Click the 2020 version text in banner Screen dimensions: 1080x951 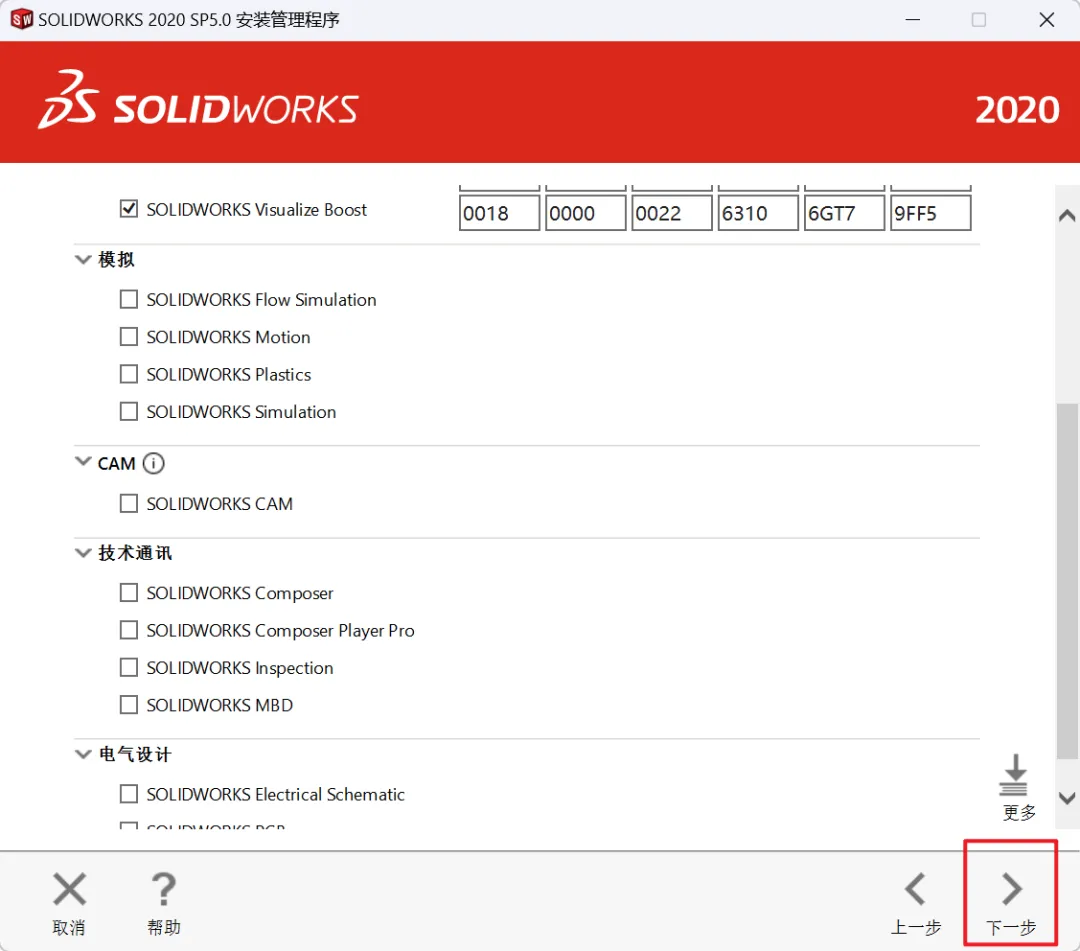pyautogui.click(x=1017, y=110)
